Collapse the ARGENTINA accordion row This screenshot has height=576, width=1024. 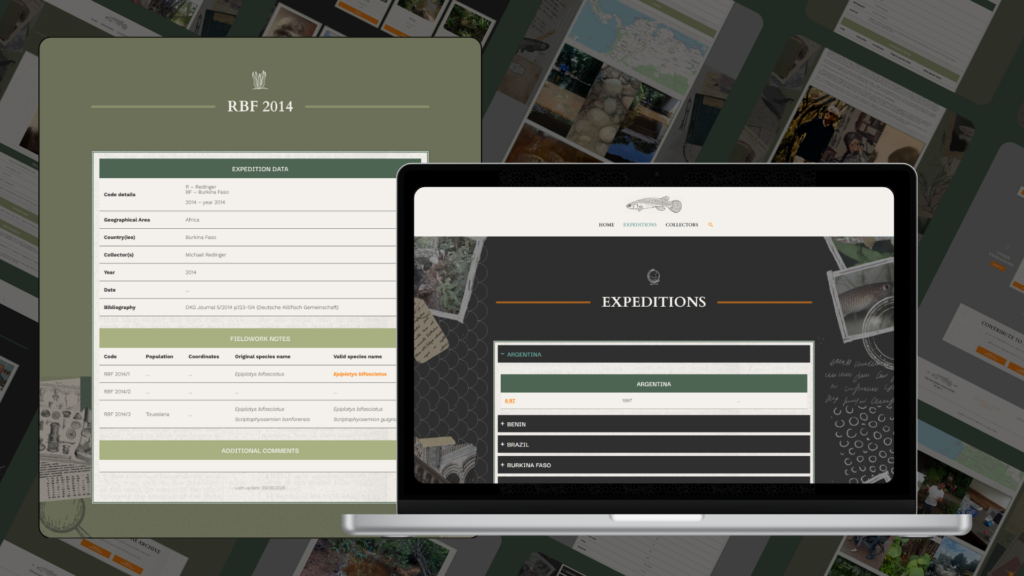654,354
